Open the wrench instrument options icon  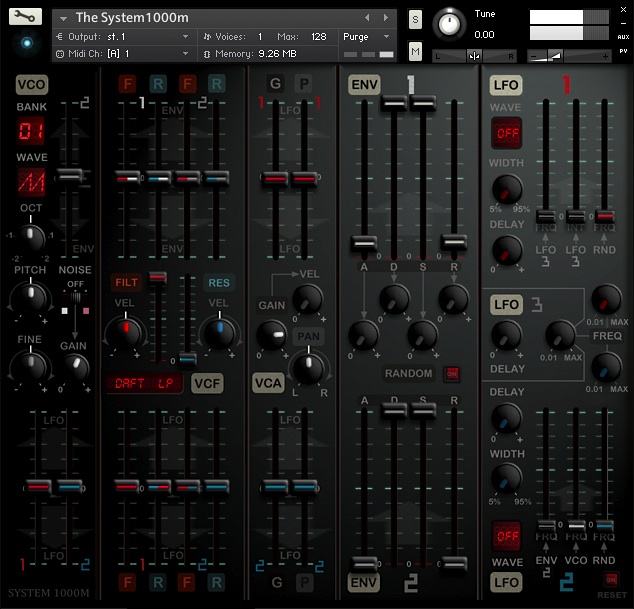click(x=25, y=17)
